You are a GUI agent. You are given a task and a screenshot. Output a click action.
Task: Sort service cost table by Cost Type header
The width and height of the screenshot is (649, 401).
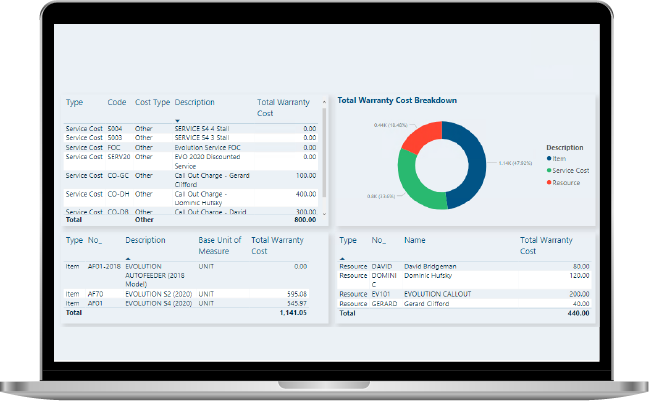[x=152, y=102]
